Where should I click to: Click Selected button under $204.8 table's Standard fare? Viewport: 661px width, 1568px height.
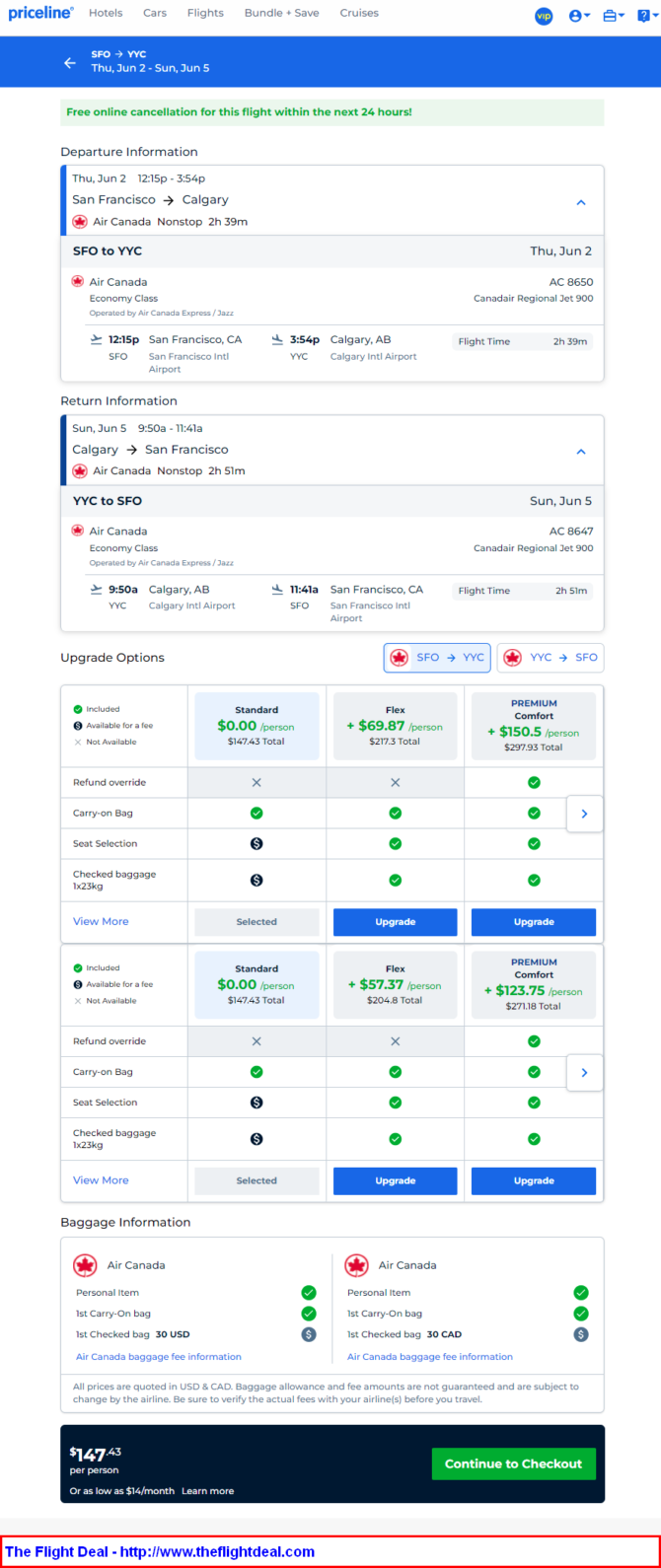coord(257,1180)
